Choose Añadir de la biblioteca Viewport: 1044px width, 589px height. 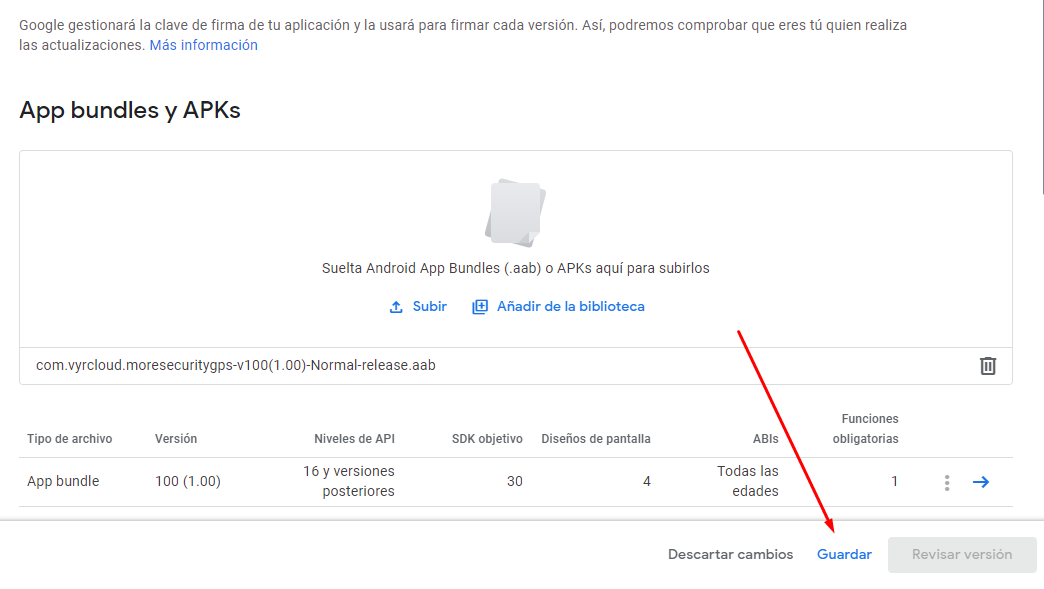[x=570, y=307]
